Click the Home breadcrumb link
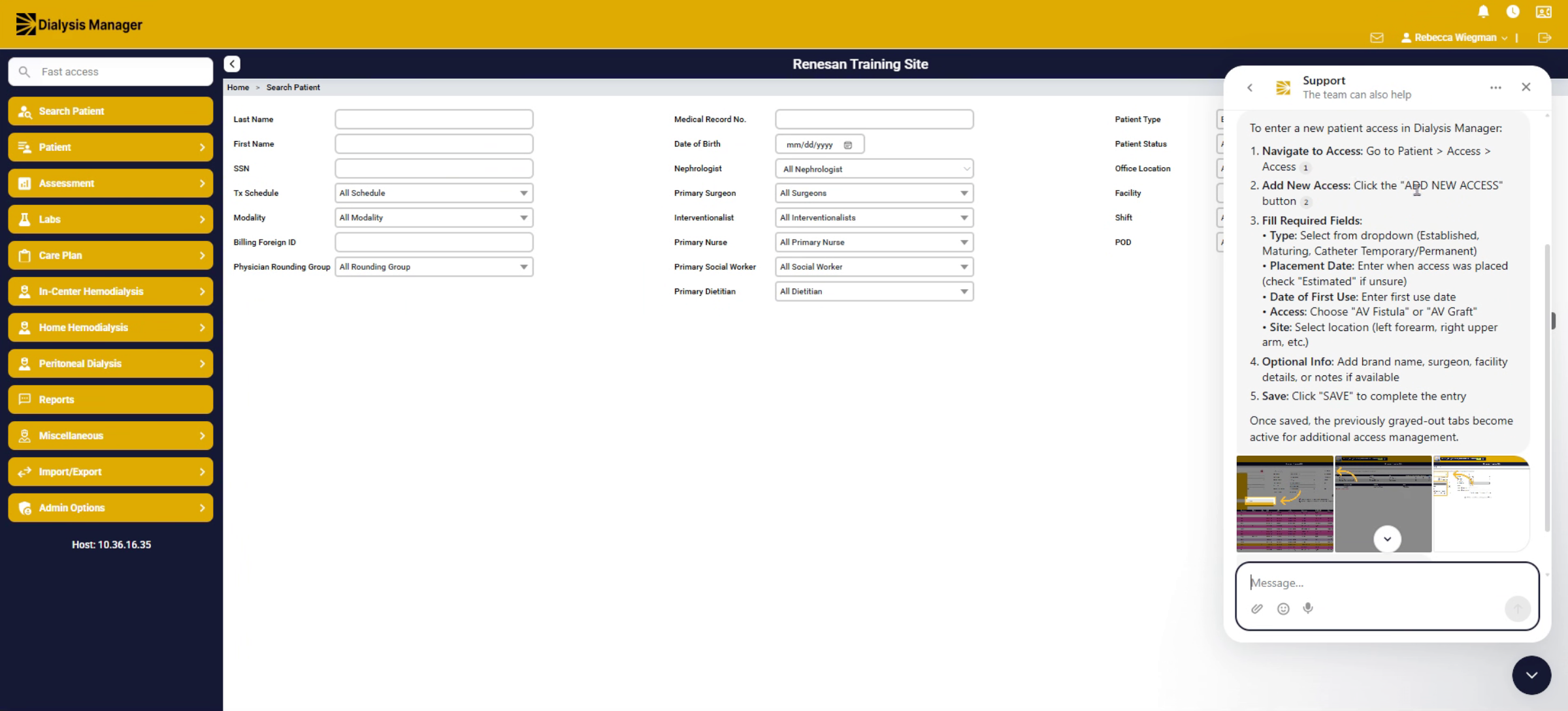Viewport: 1568px width, 711px height. coord(238,87)
